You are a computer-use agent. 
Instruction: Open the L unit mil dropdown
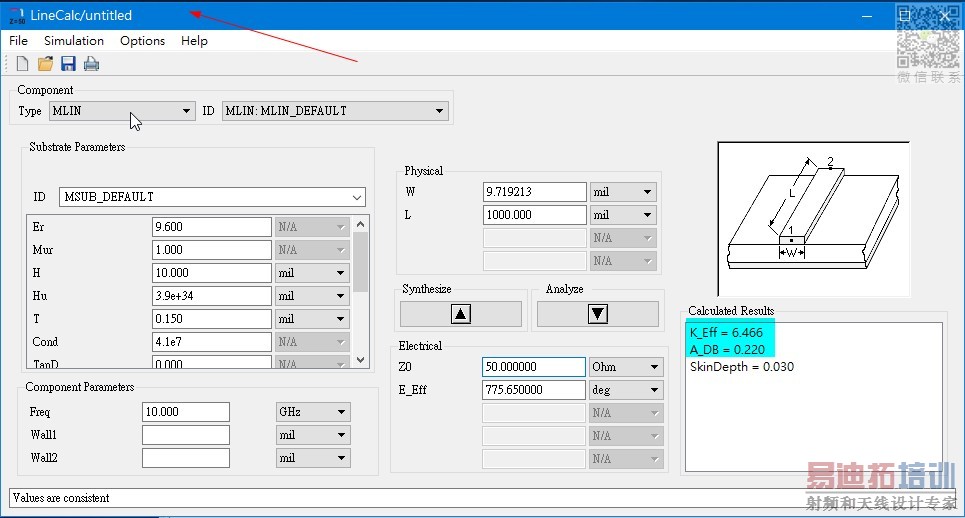(x=623, y=215)
